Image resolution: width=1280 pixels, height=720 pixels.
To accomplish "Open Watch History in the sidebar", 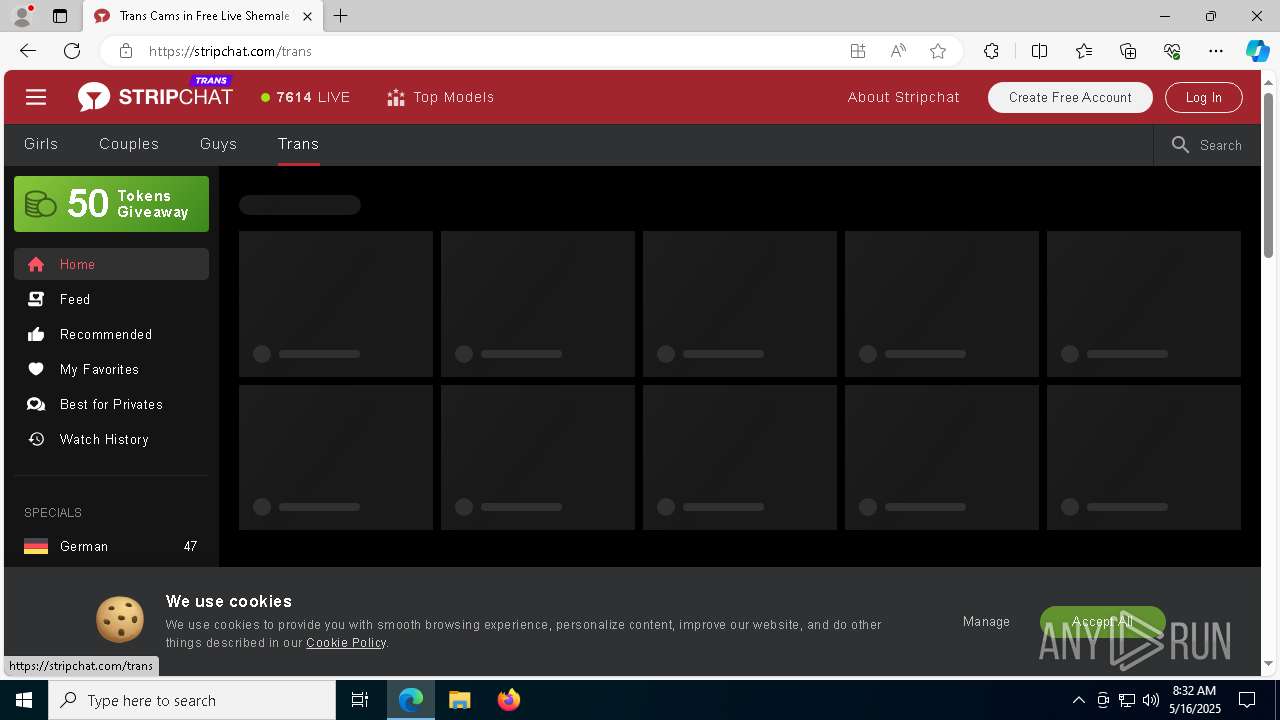I will click(x=111, y=439).
